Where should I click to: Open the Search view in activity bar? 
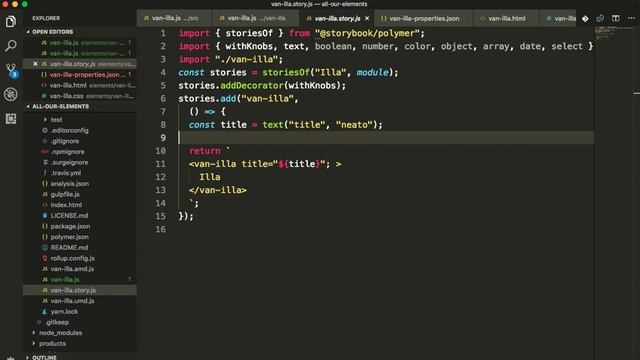11,45
